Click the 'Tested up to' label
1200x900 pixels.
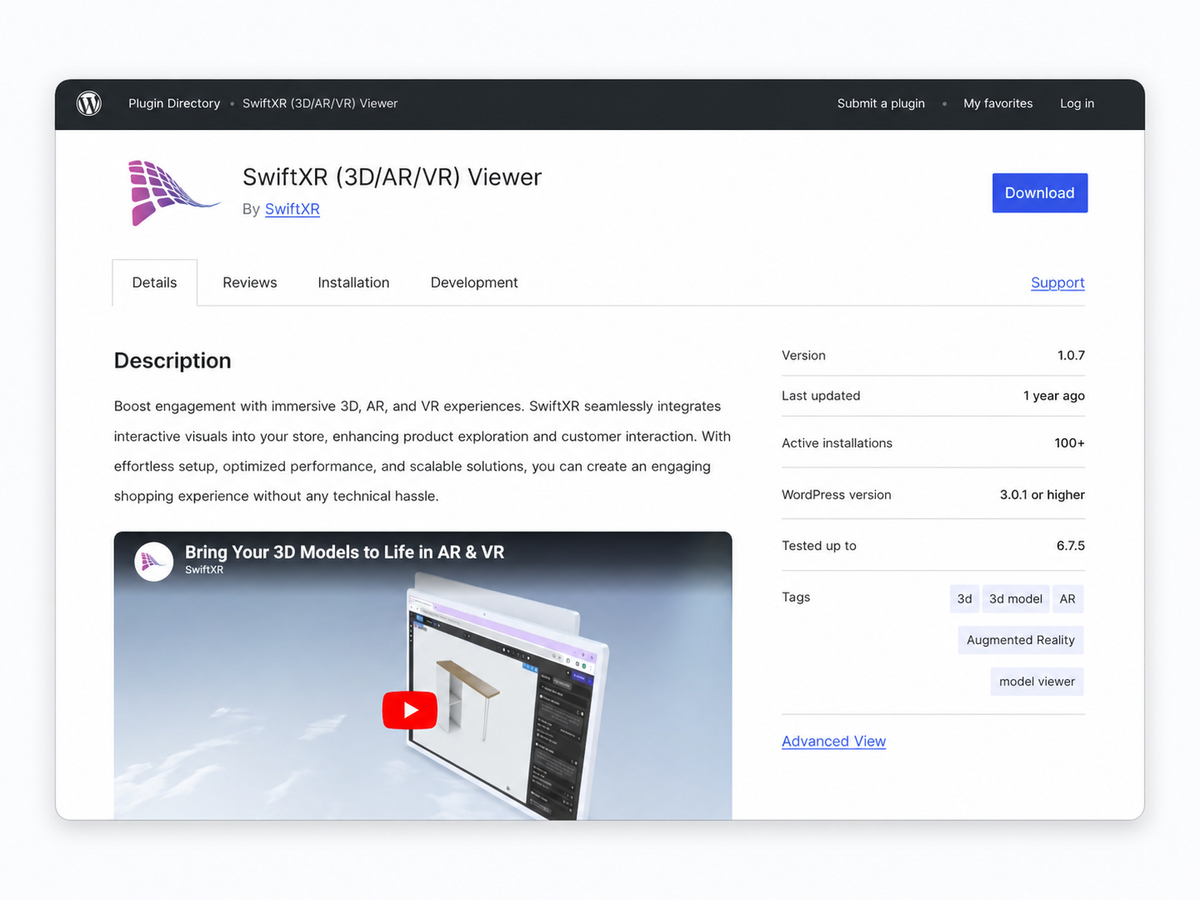click(819, 546)
